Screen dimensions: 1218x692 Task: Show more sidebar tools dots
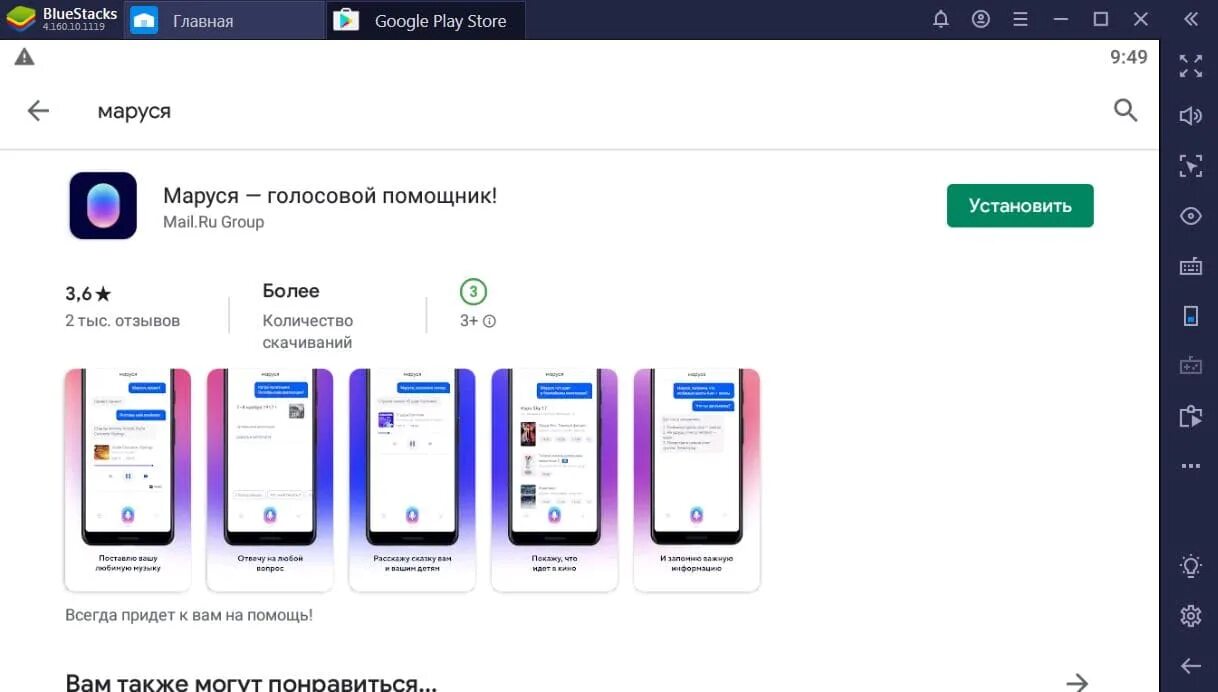click(x=1190, y=466)
